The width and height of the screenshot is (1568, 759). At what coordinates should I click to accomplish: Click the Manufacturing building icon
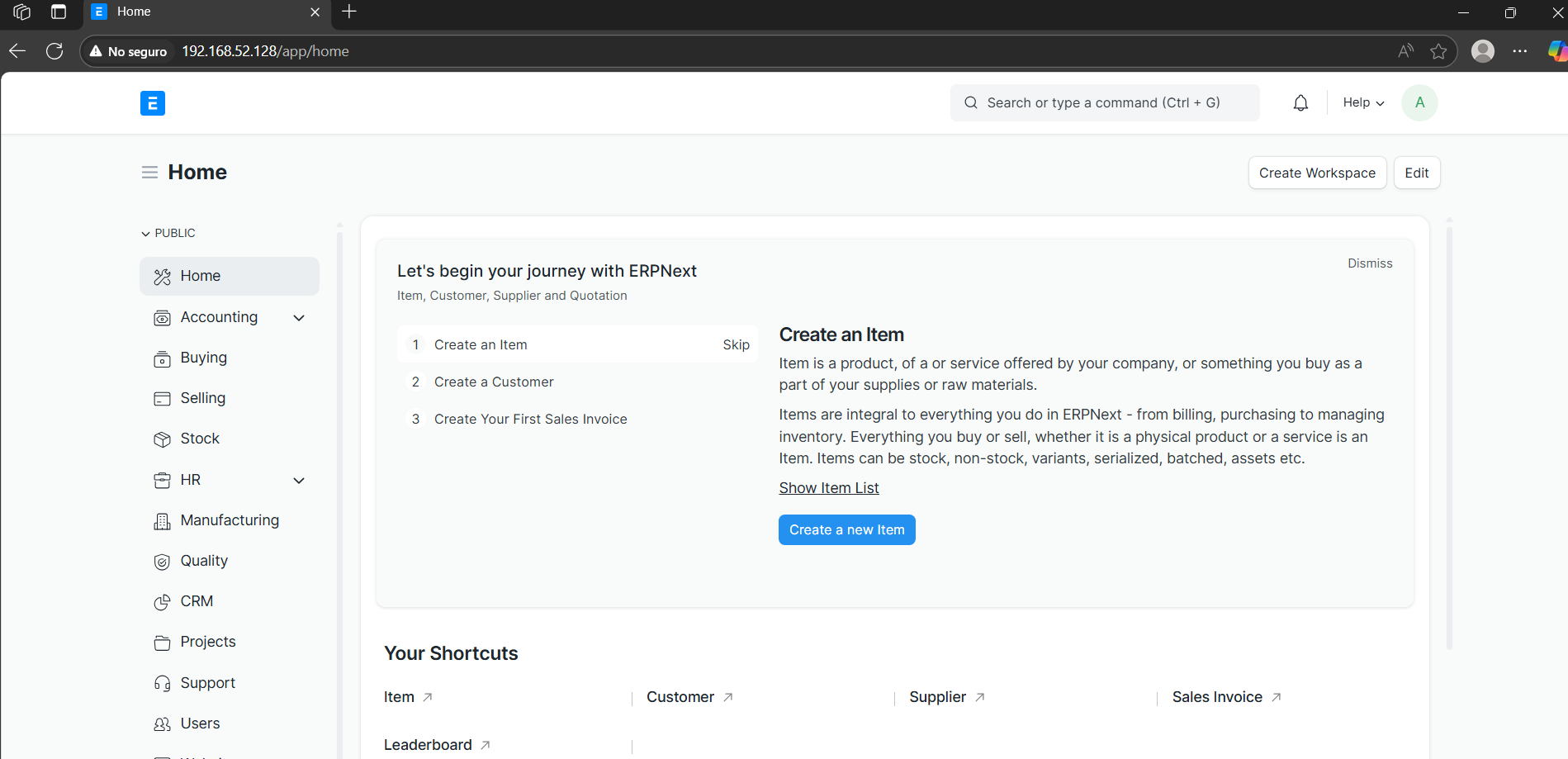click(163, 521)
